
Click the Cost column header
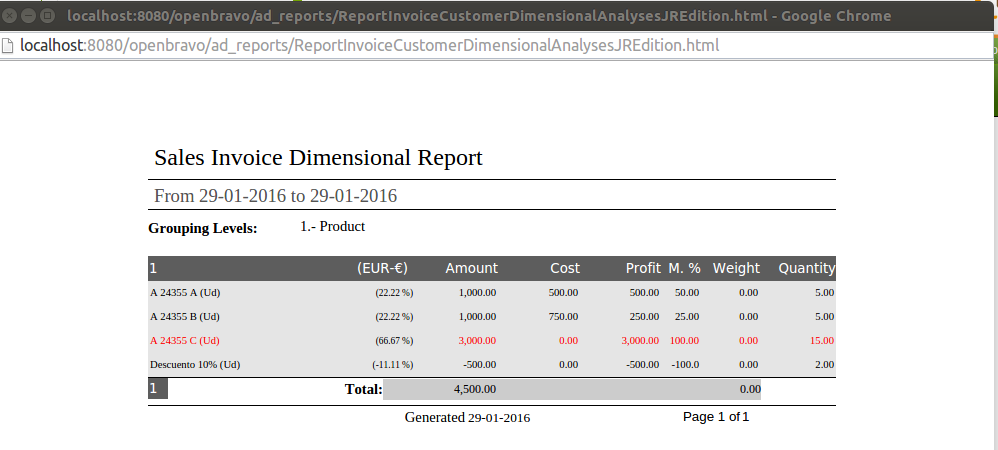click(x=564, y=268)
